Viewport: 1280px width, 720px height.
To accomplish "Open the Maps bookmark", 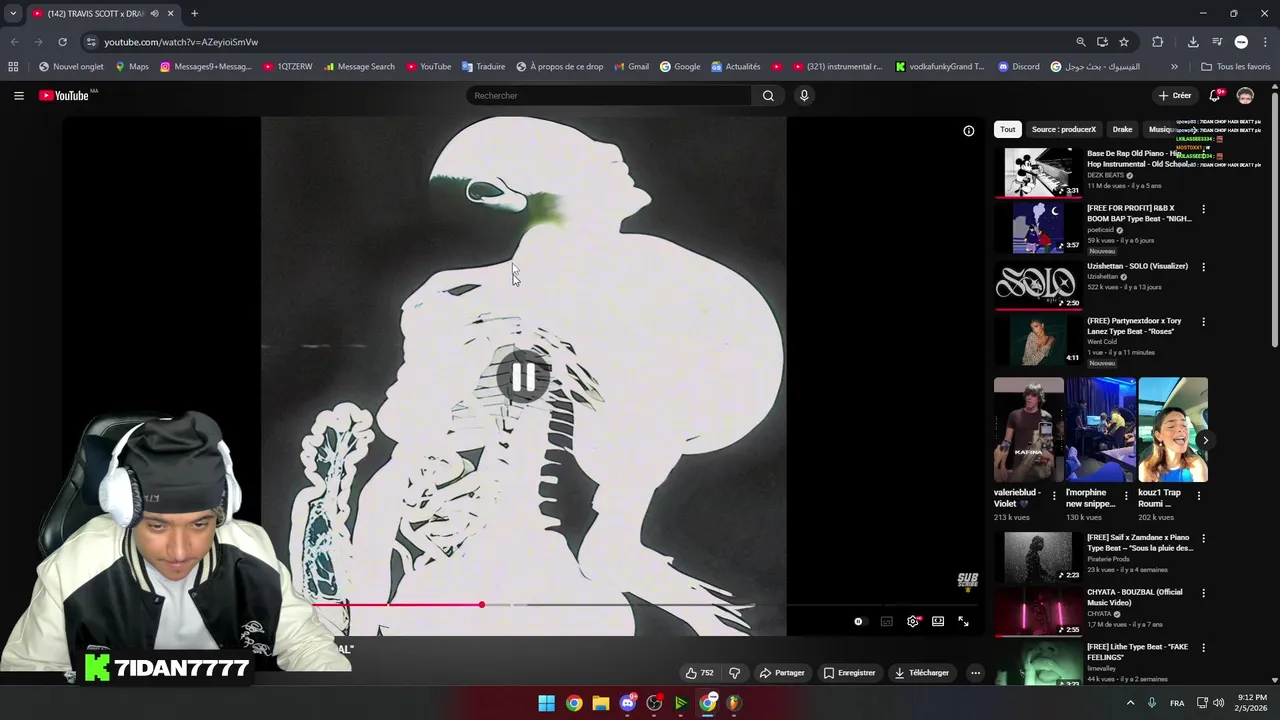I will coord(131,67).
